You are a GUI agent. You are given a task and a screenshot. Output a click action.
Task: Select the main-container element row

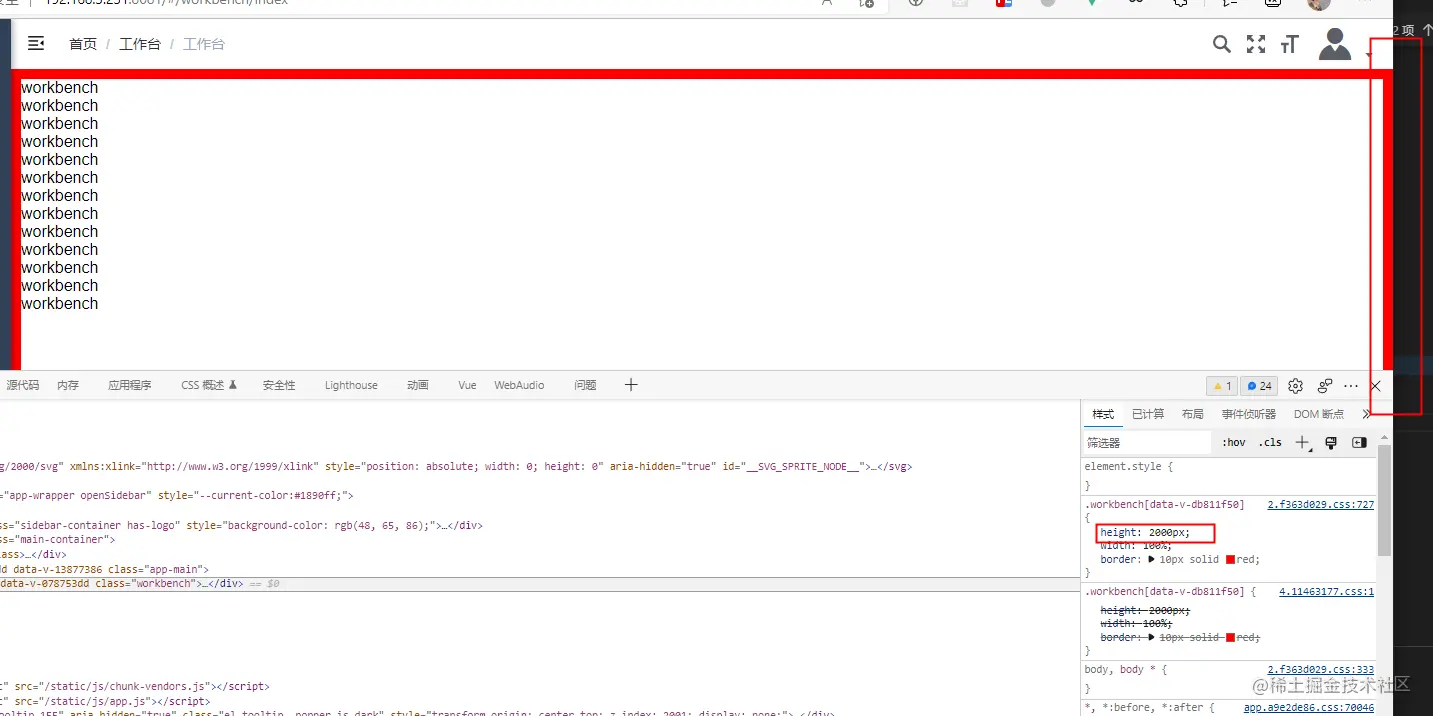pyautogui.click(x=540, y=540)
